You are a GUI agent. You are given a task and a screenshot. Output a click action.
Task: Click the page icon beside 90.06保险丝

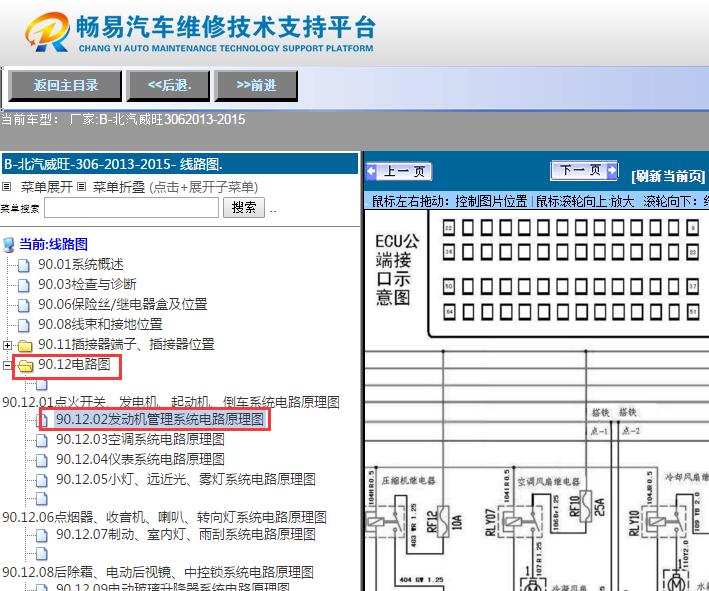click(x=24, y=305)
